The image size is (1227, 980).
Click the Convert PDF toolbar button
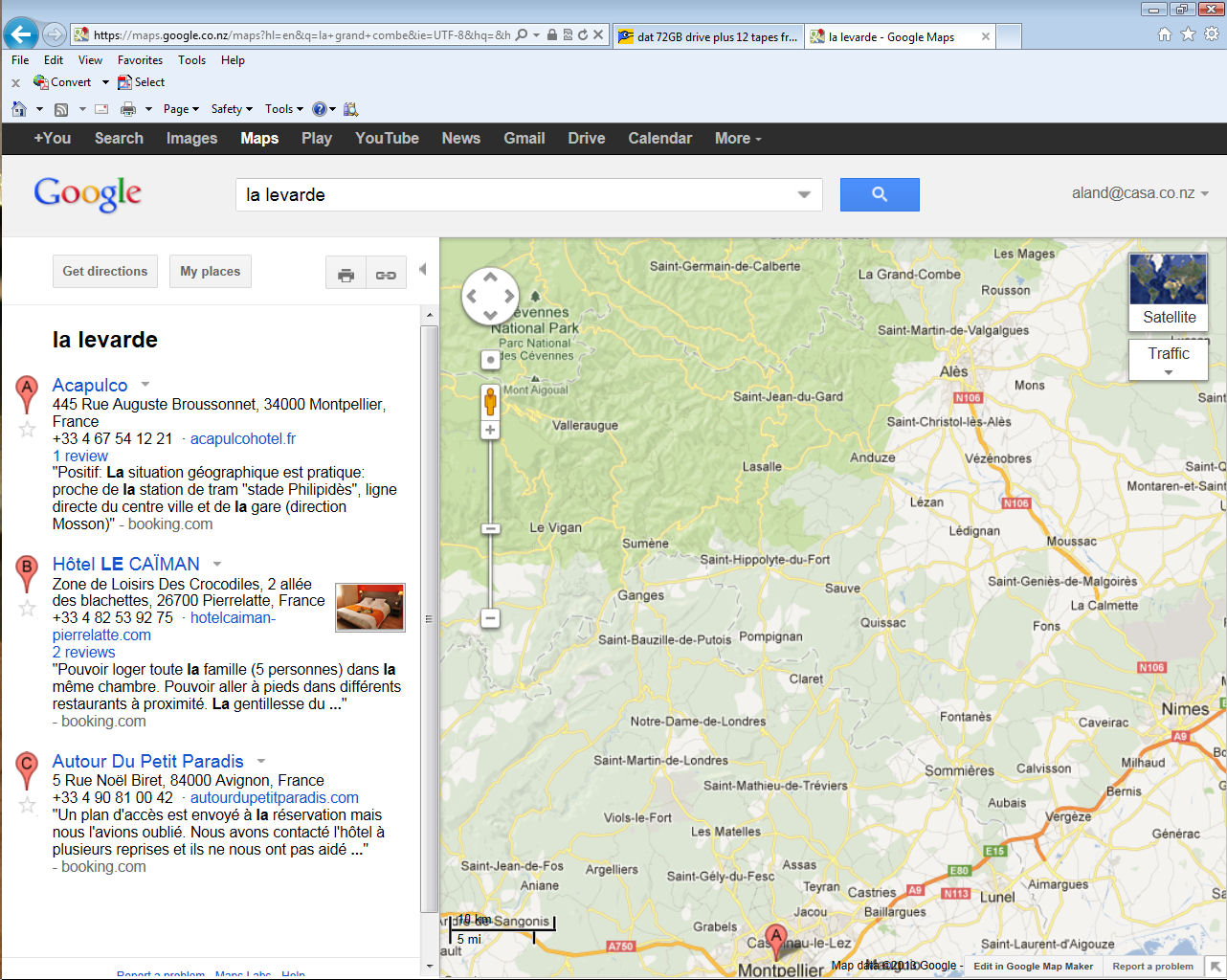[x=63, y=82]
